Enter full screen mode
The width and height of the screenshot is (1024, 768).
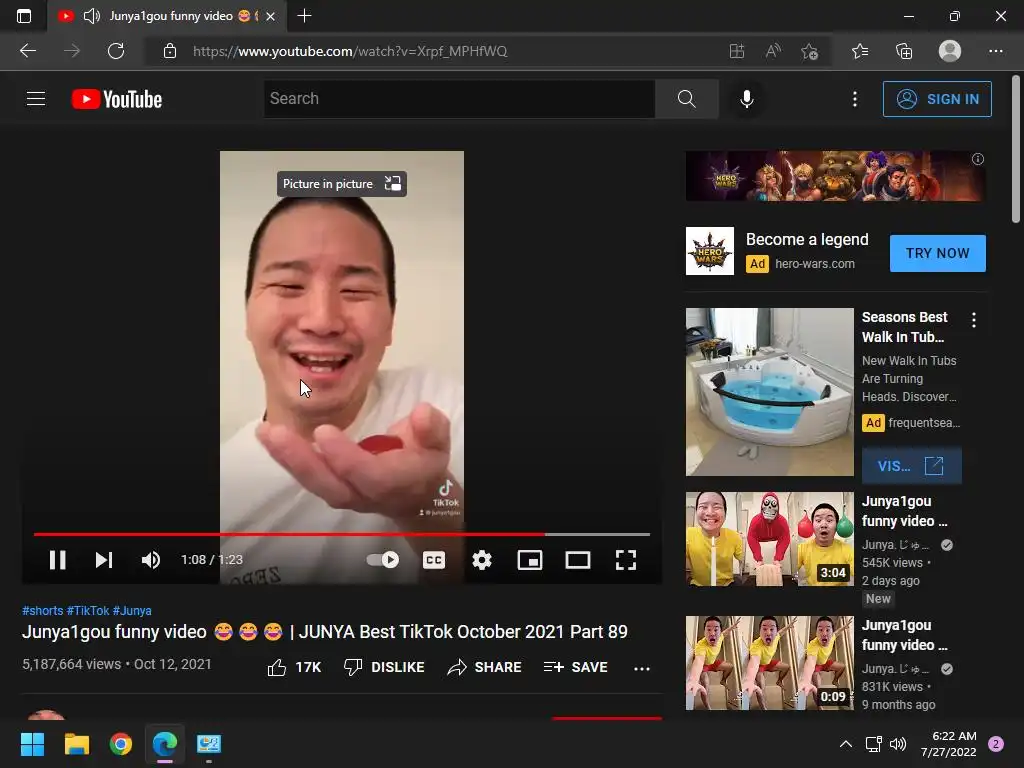626,560
